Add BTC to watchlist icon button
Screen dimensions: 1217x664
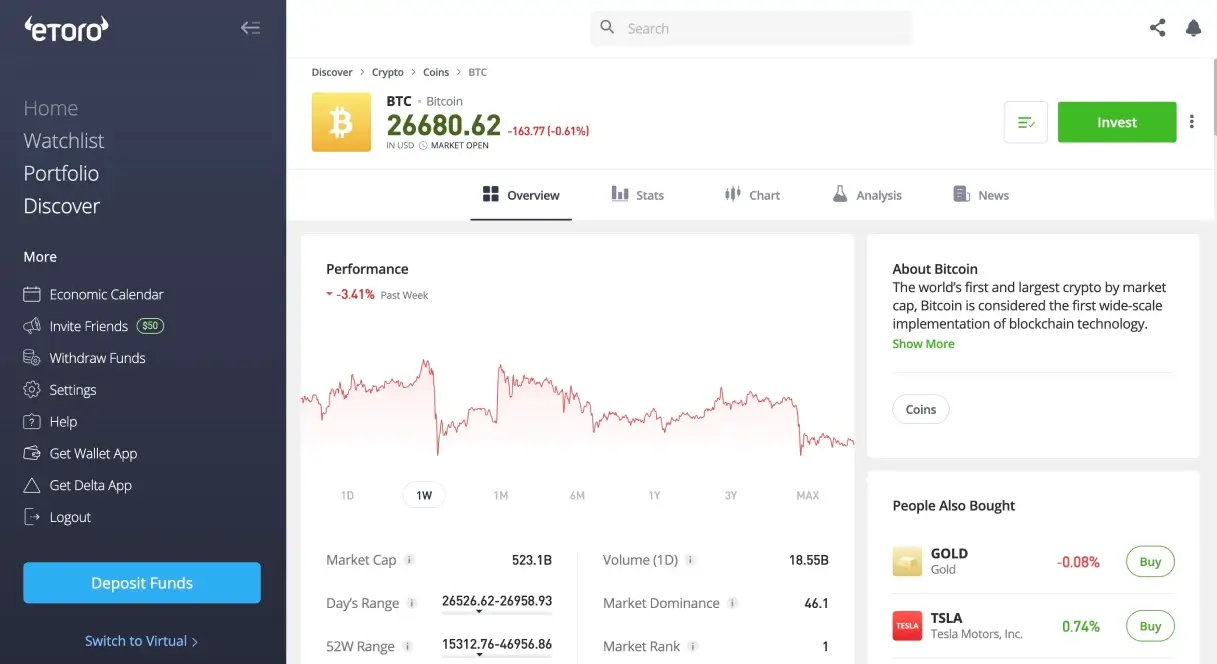coord(1025,122)
